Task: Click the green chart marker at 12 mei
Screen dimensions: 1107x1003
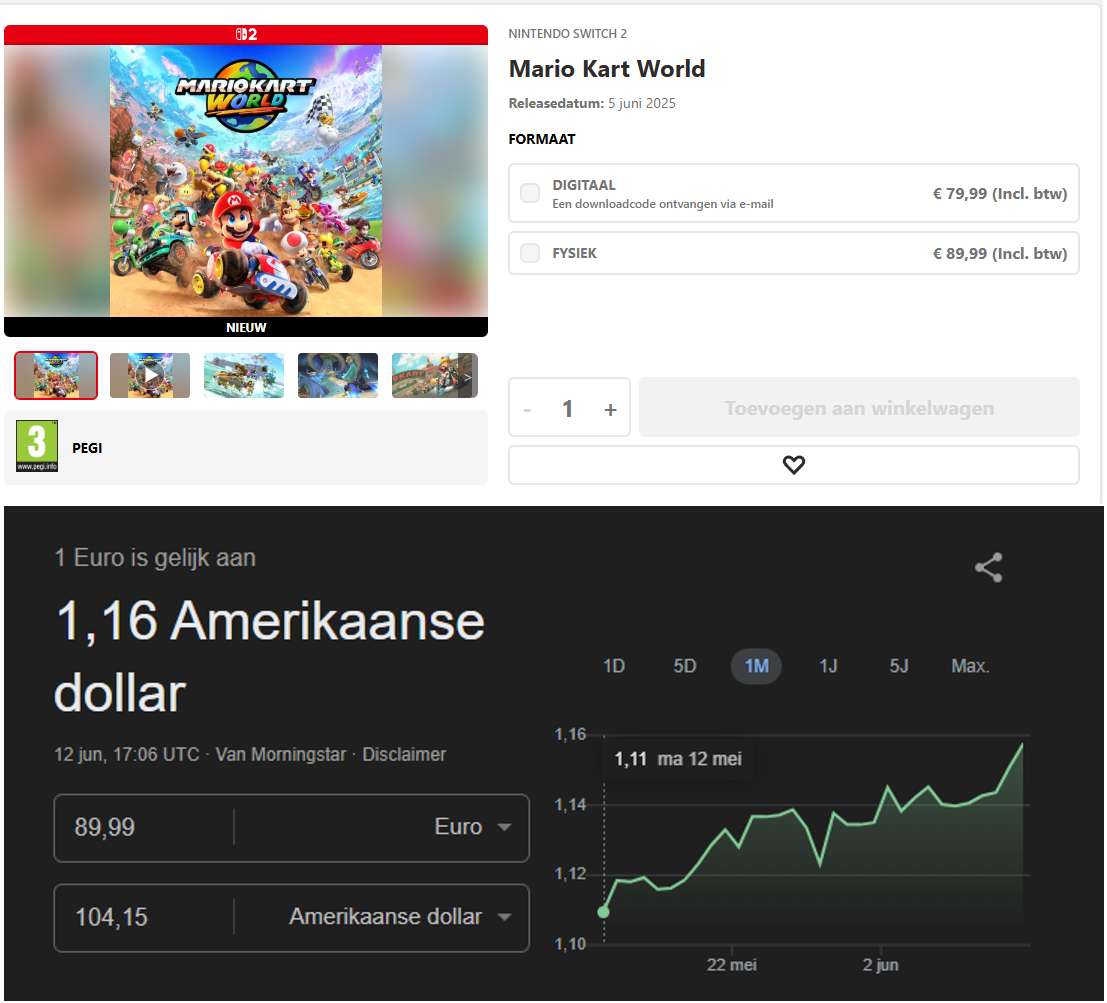Action: (604, 912)
